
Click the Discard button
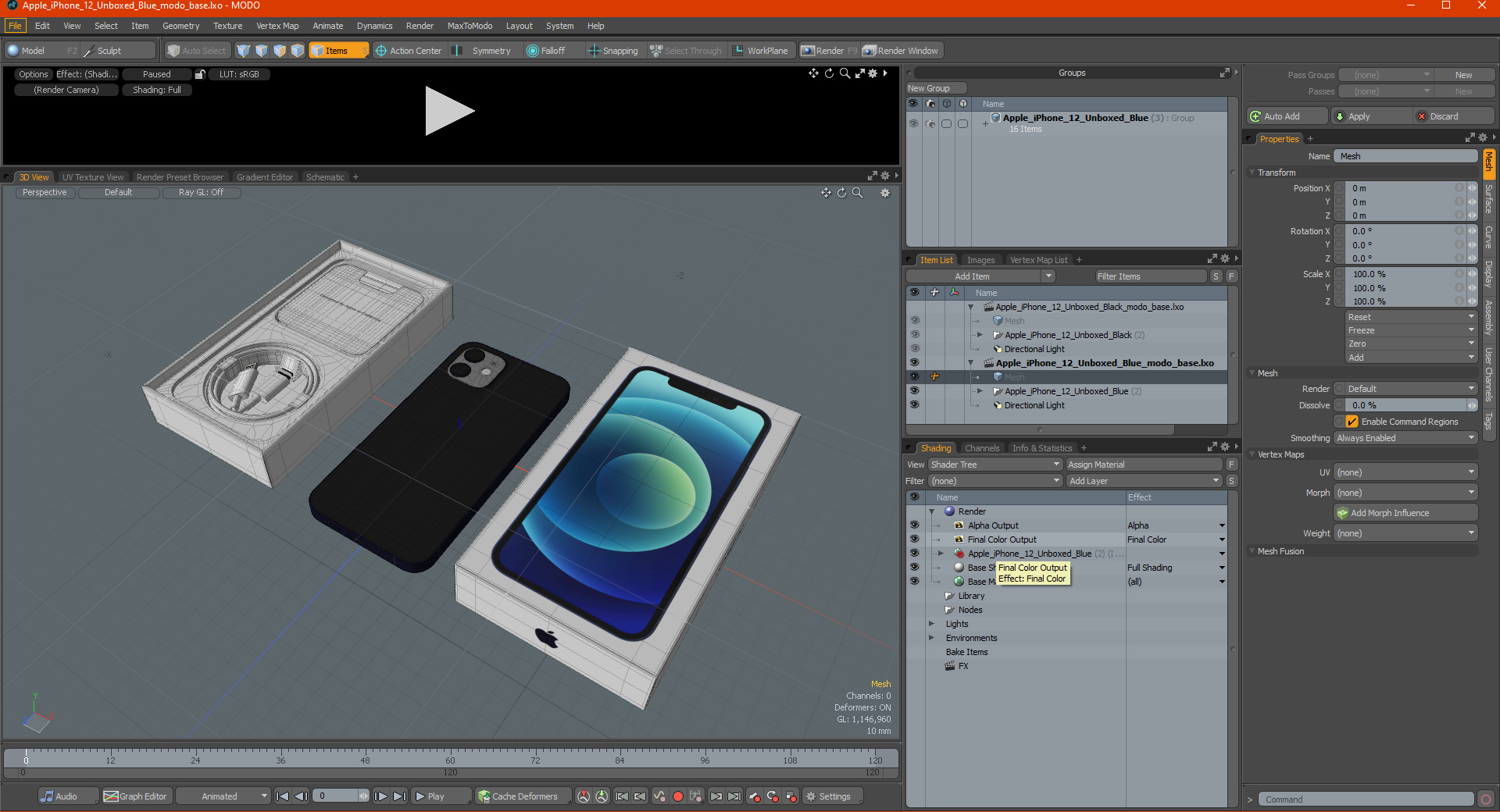[1454, 116]
